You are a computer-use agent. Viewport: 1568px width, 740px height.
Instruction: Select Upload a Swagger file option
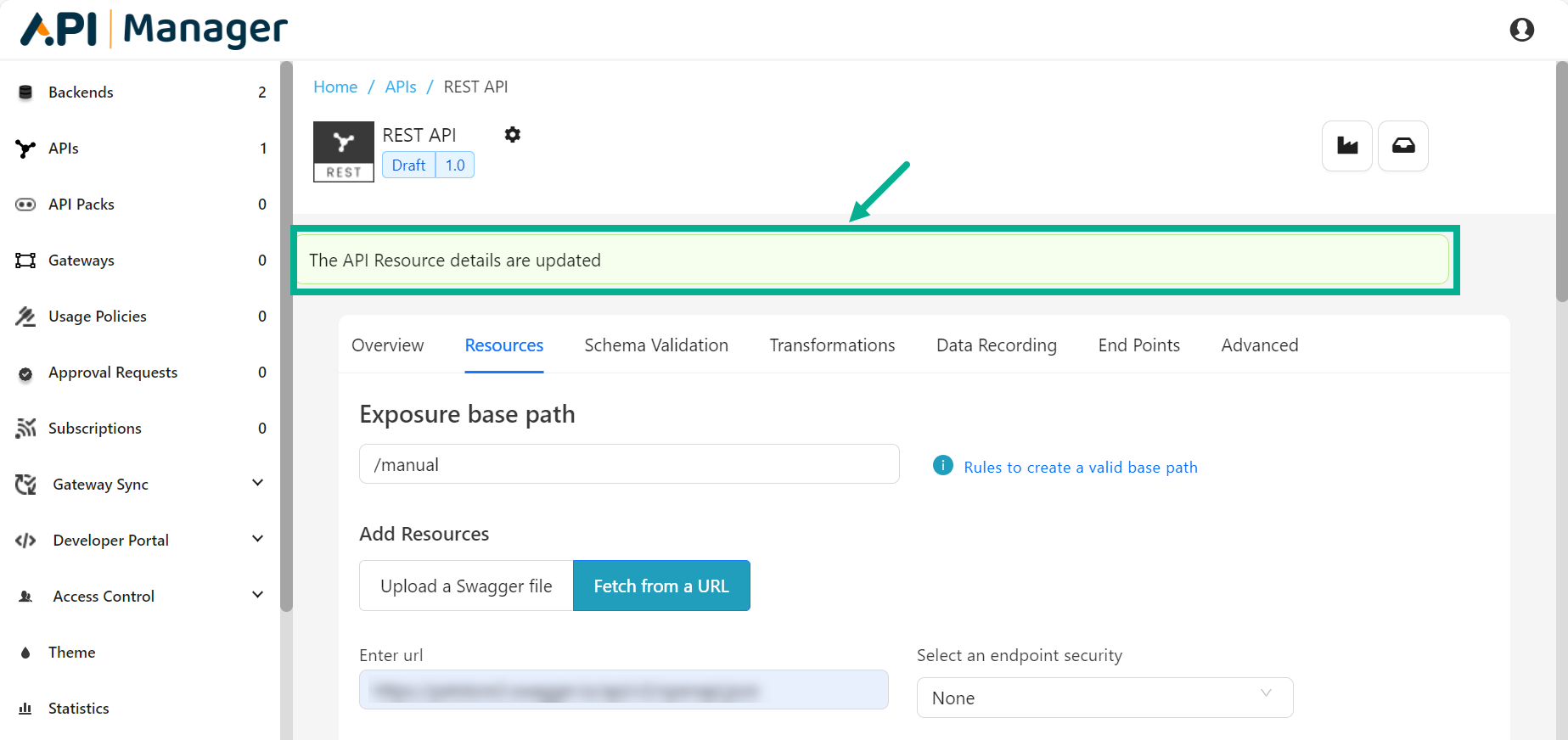tap(466, 586)
